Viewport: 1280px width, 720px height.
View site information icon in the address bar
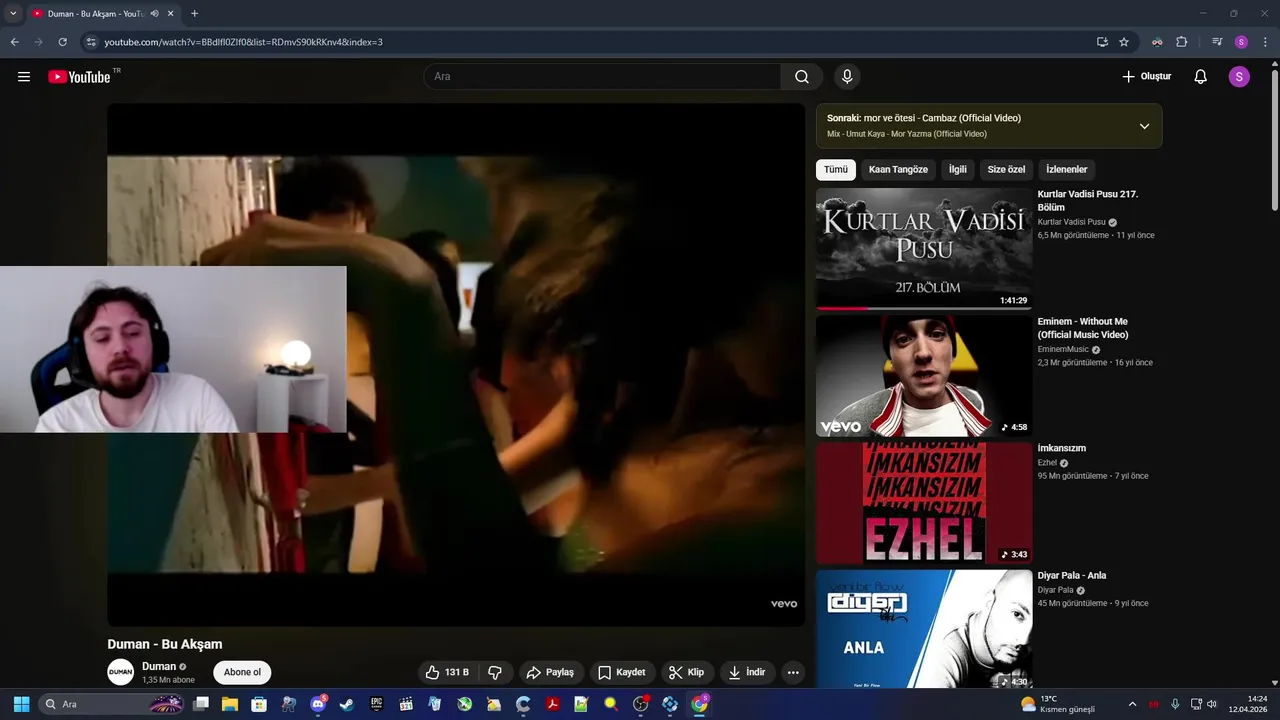click(90, 42)
